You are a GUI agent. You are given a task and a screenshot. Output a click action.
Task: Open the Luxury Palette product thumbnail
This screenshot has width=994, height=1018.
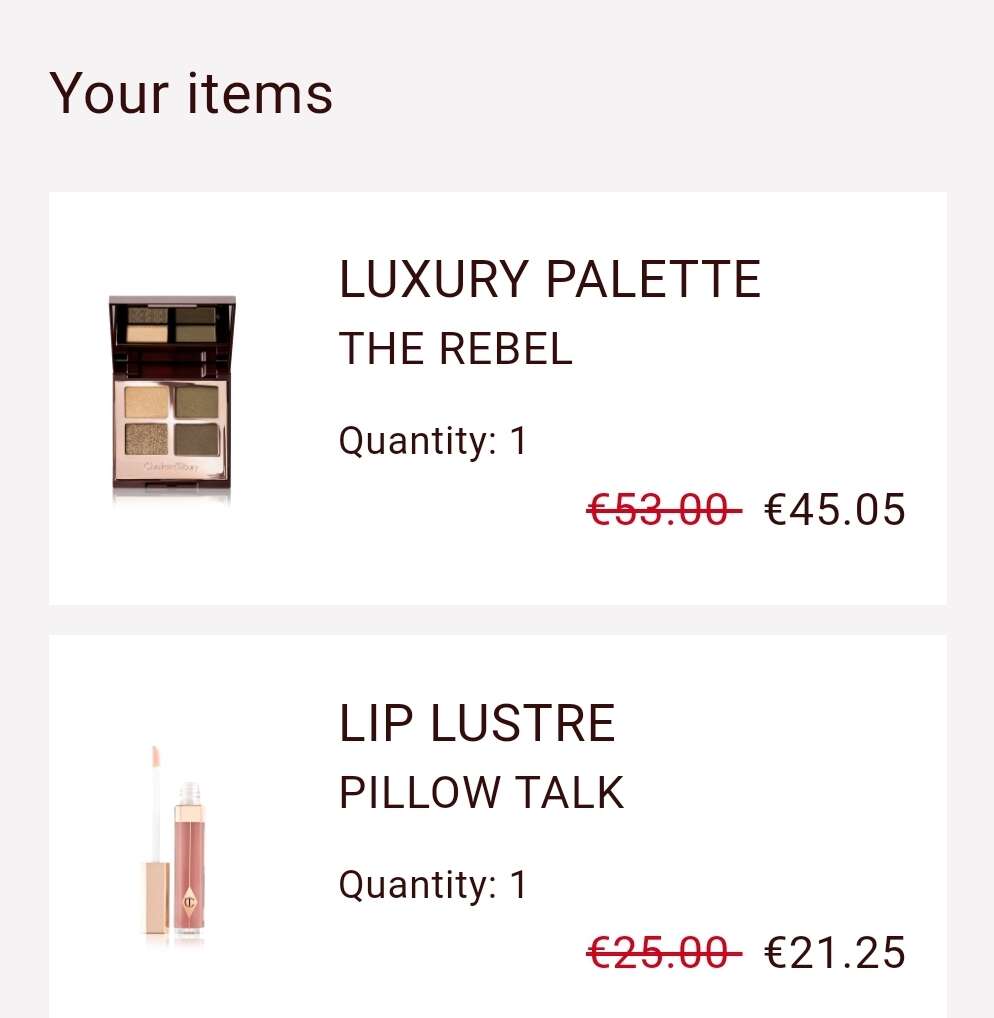pos(172,397)
